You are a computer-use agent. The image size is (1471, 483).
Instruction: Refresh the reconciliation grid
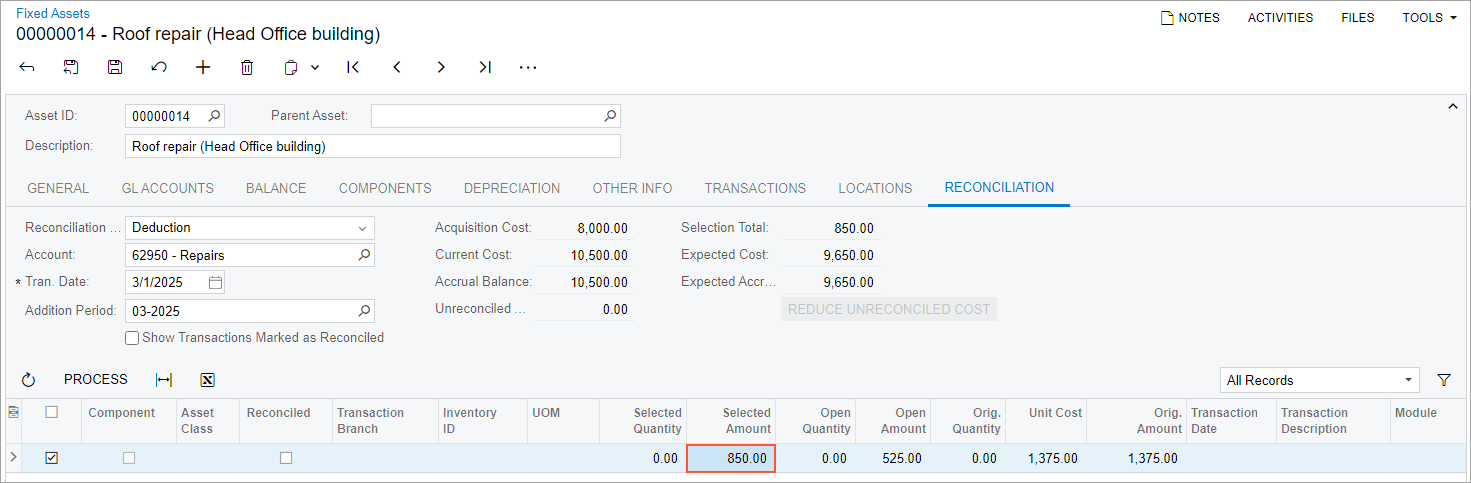[x=28, y=380]
